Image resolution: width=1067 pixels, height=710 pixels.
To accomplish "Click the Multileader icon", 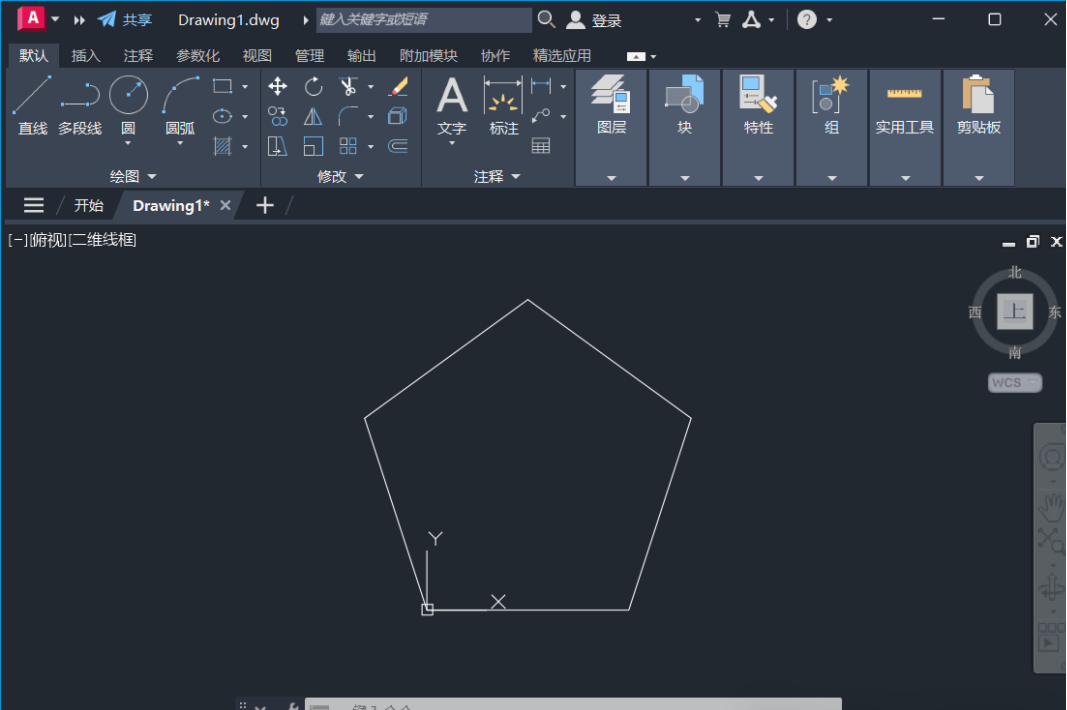I will [541, 116].
